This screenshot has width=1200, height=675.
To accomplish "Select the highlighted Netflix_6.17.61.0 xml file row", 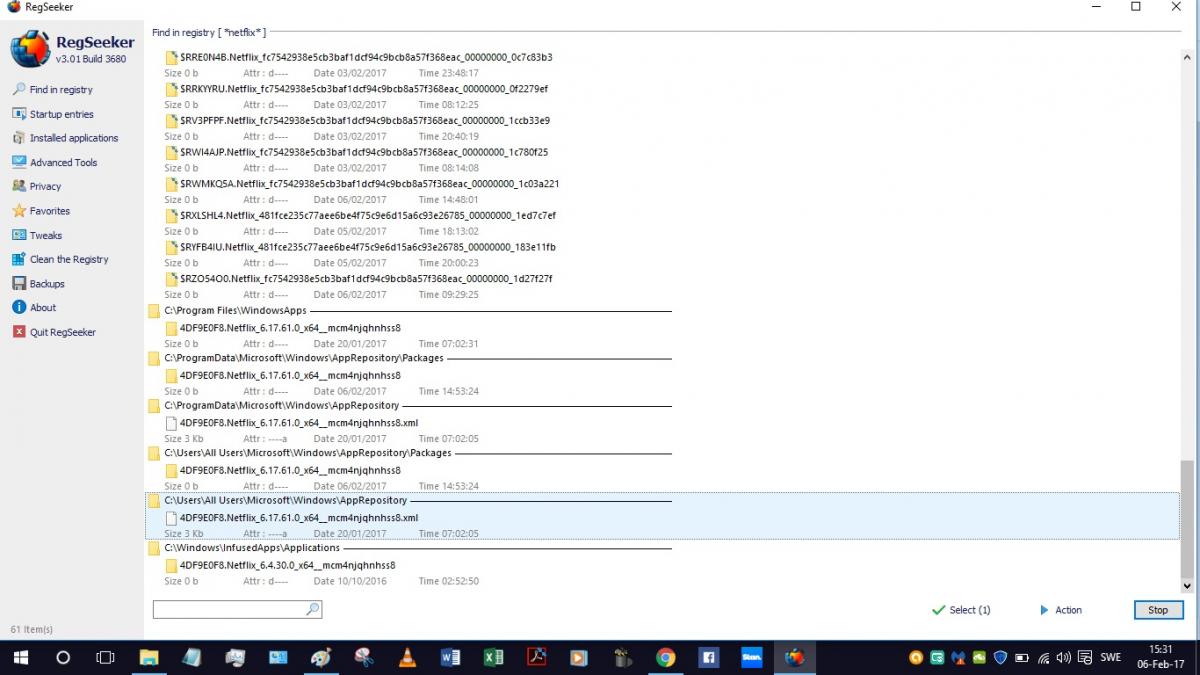I will (x=663, y=518).
